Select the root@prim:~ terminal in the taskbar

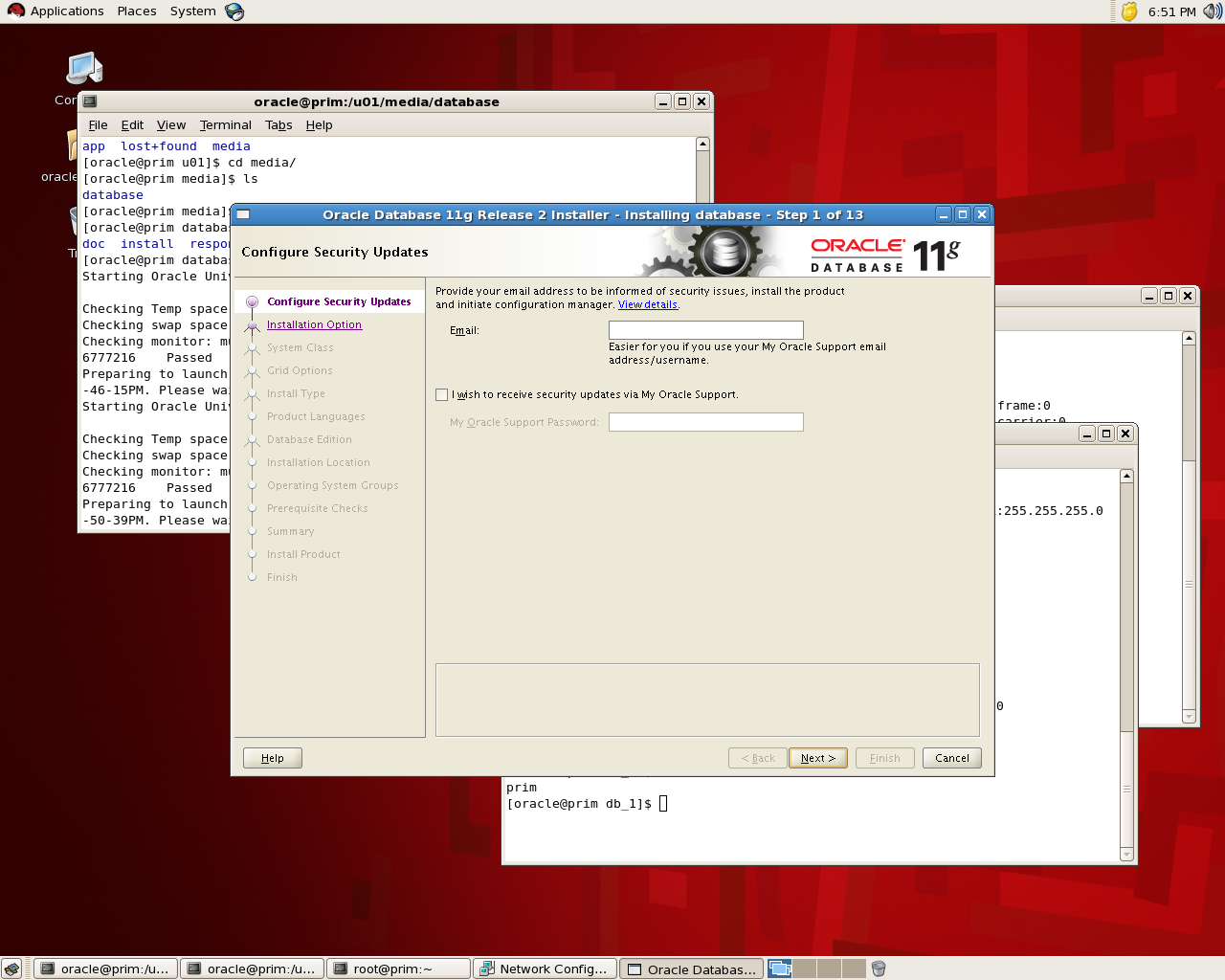pyautogui.click(x=398, y=969)
